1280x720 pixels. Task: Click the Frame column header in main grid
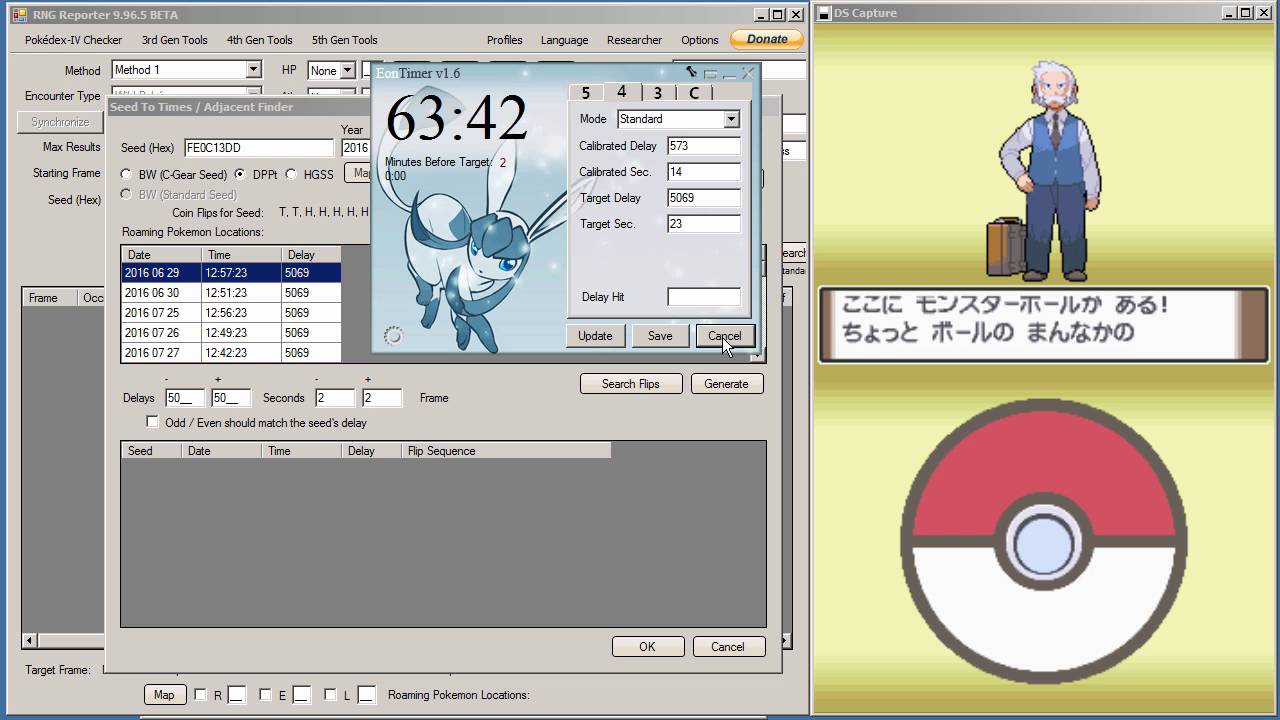point(50,298)
